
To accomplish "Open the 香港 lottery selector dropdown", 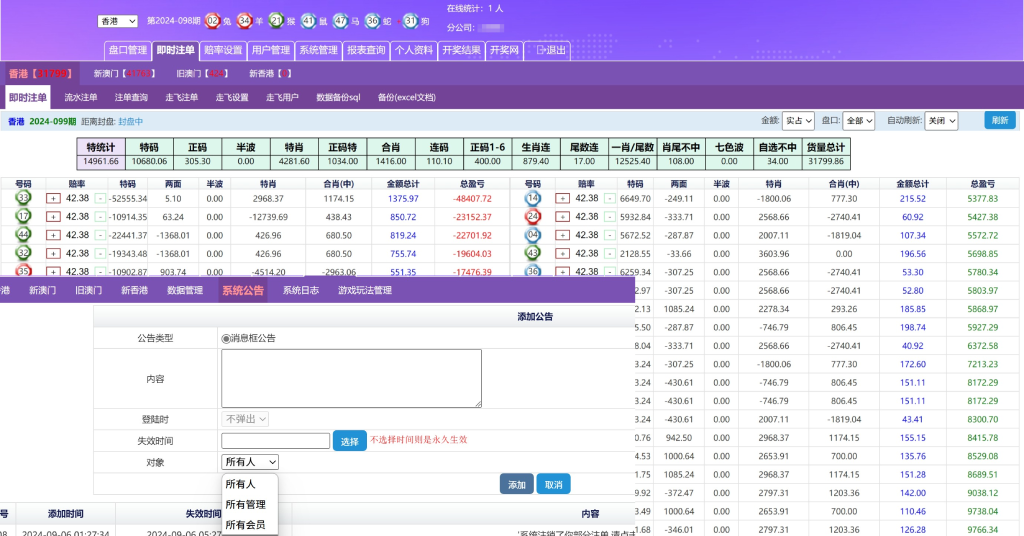I will click(x=118, y=21).
